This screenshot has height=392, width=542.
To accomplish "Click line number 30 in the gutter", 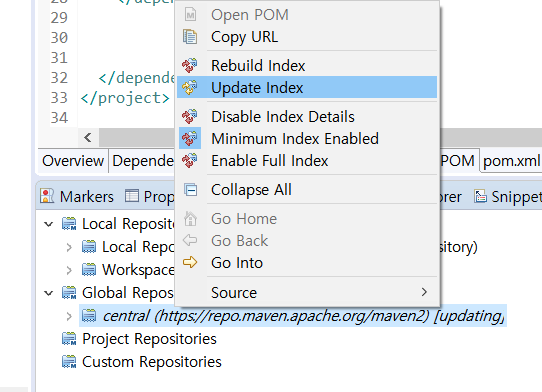I will click(x=59, y=37).
